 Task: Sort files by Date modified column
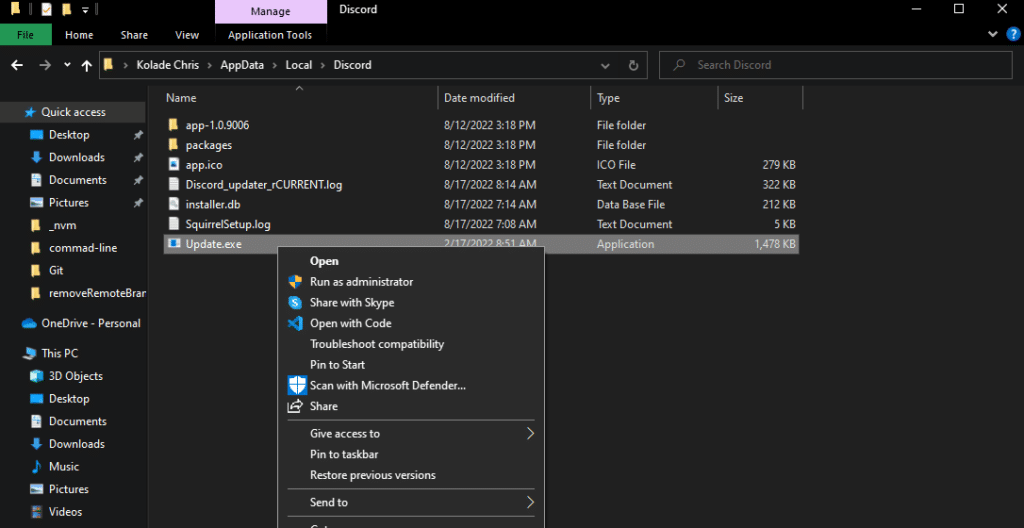(x=479, y=98)
